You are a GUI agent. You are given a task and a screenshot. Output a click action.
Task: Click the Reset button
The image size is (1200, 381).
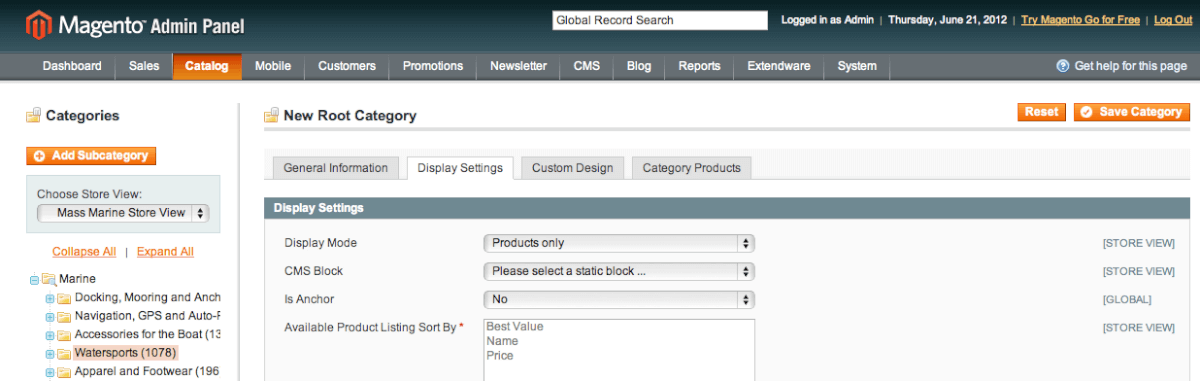[1042, 112]
